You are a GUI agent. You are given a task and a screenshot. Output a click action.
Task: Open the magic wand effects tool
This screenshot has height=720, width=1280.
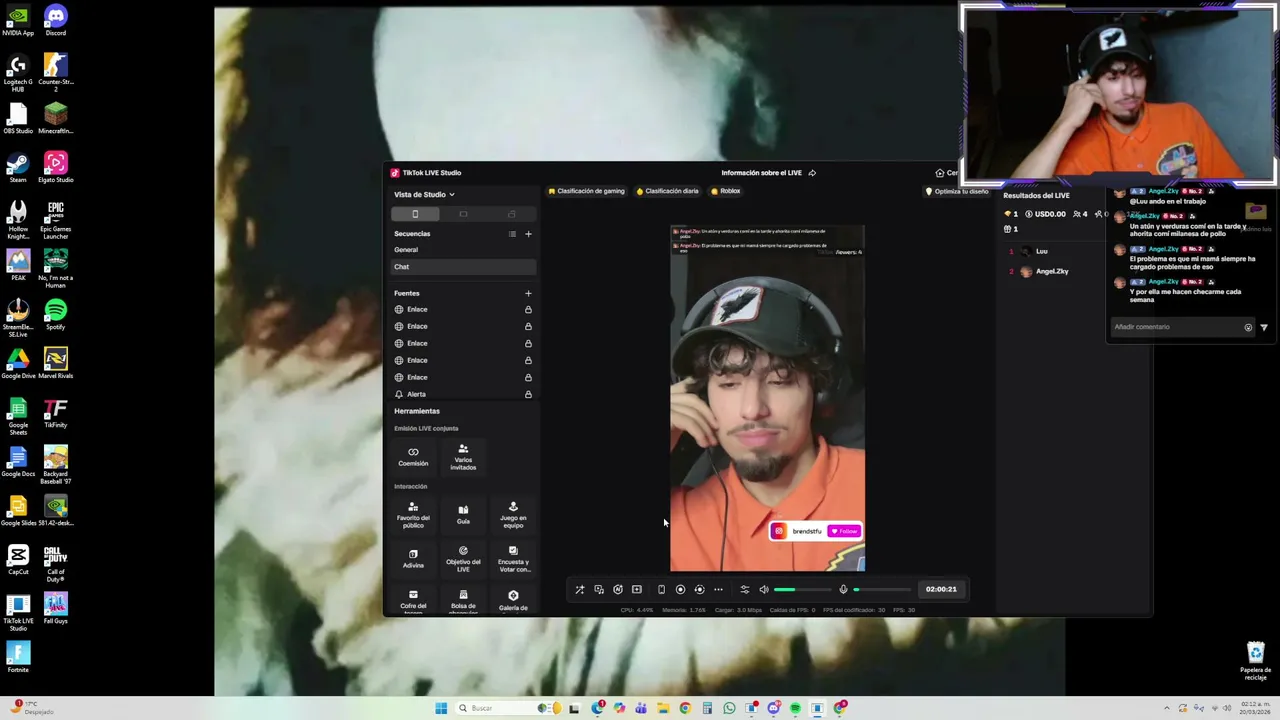(579, 589)
